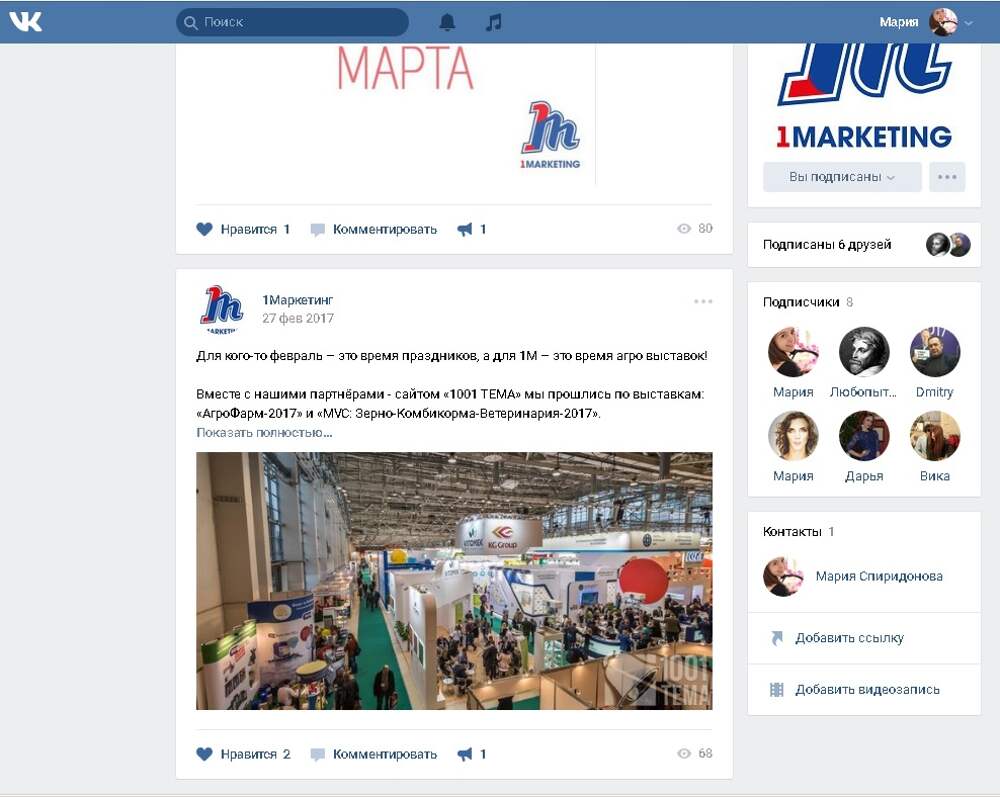
Task: Expand the Вы подписаны subscription dropdown
Action: (x=842, y=177)
